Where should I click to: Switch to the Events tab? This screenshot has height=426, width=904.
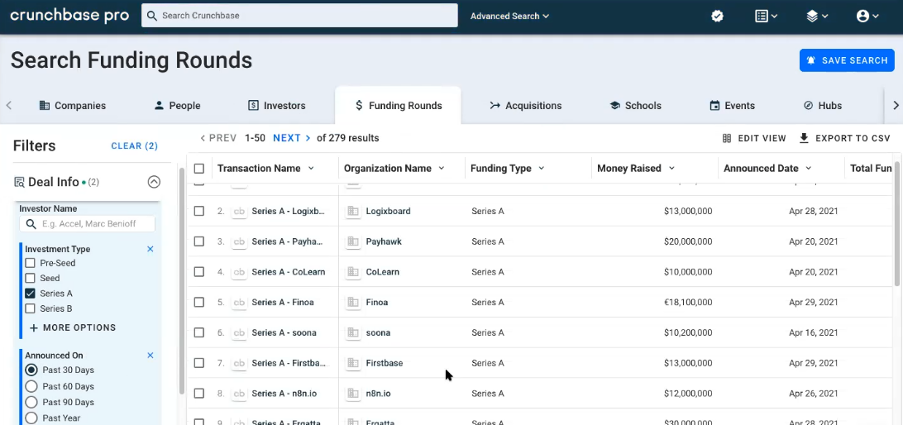click(x=732, y=105)
